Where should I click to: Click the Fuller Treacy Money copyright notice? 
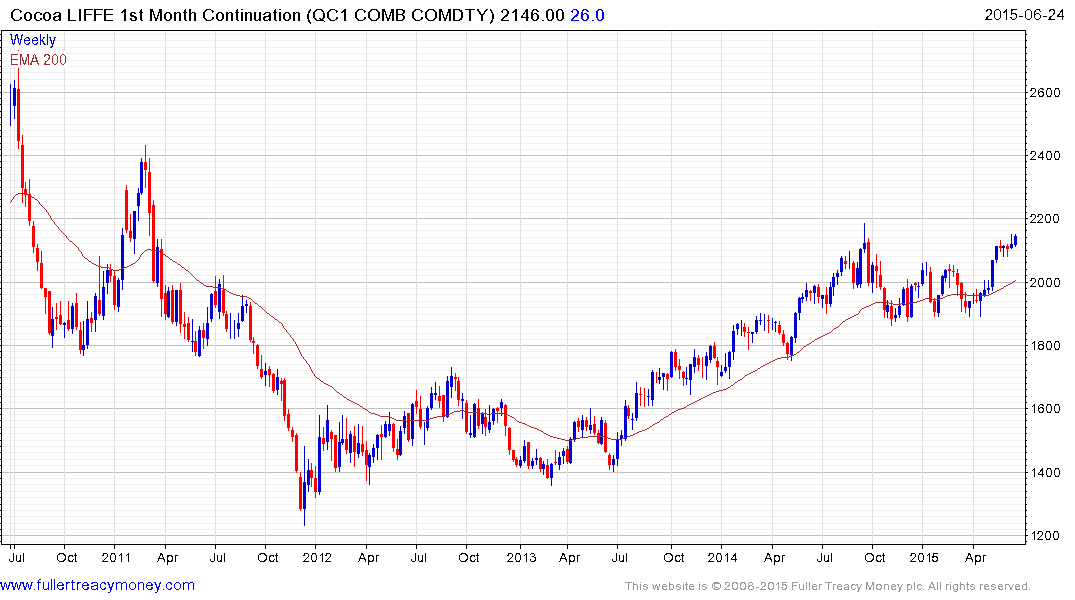(x=827, y=586)
